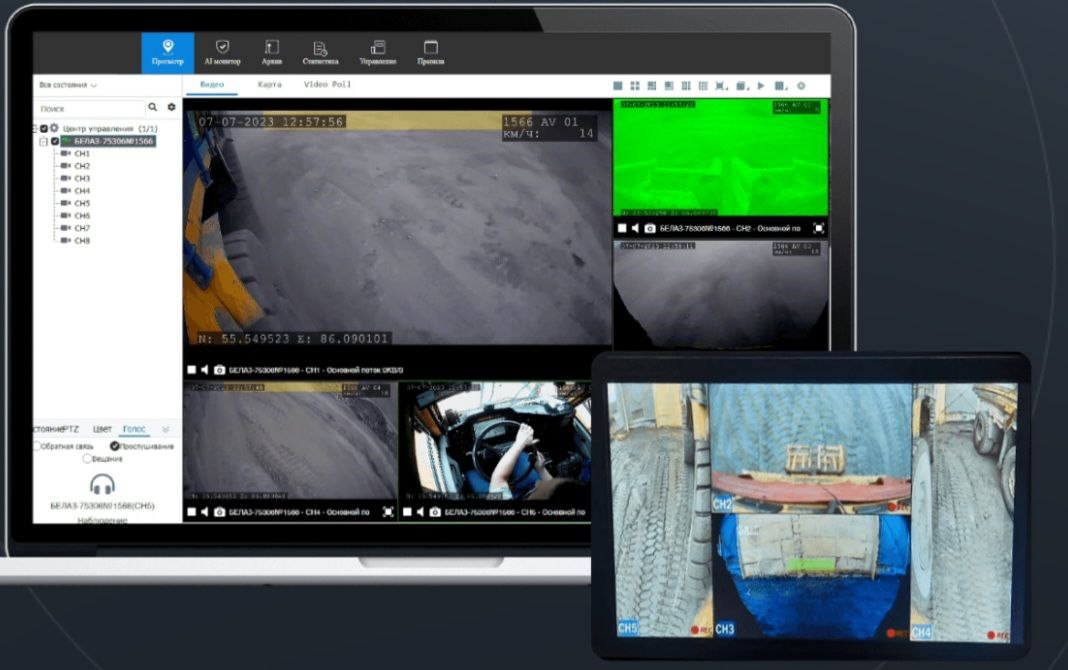Image resolution: width=1068 pixels, height=670 pixels.
Task: Expand the CH4 video to fullscreen
Action: (x=388, y=512)
